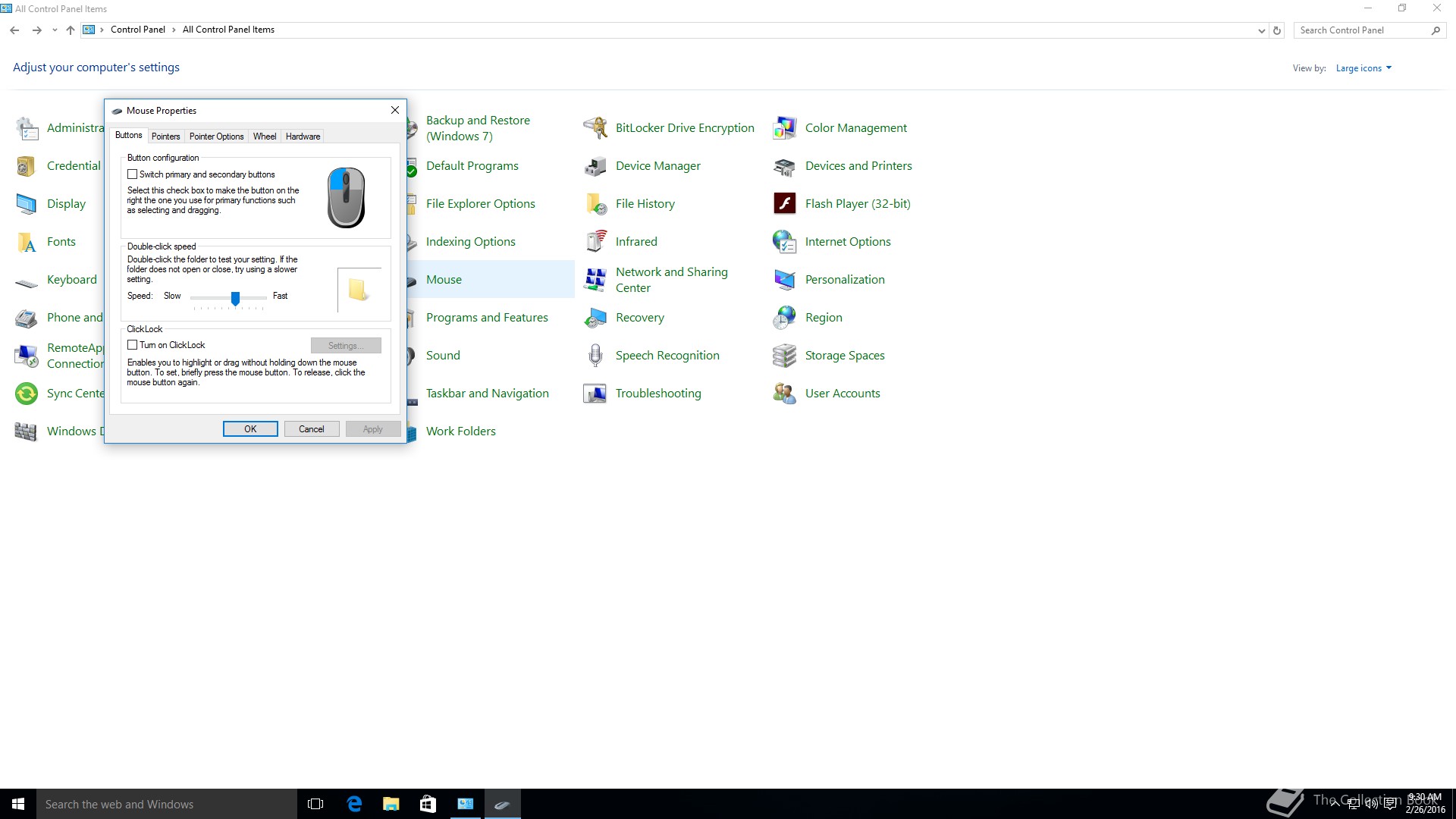Close the Mouse Properties dialog
This screenshot has height=819, width=1456.
pyautogui.click(x=395, y=110)
